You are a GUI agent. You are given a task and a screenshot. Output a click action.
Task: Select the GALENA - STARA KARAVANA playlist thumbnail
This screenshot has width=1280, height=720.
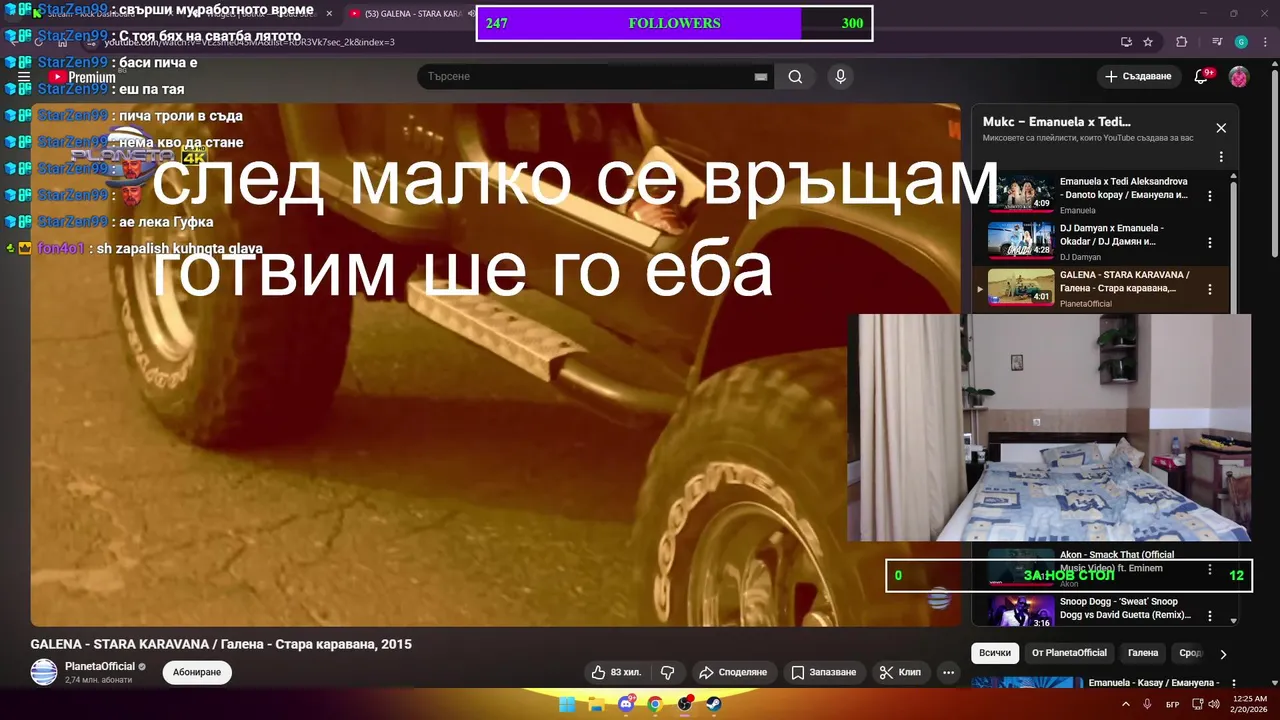click(x=1021, y=287)
